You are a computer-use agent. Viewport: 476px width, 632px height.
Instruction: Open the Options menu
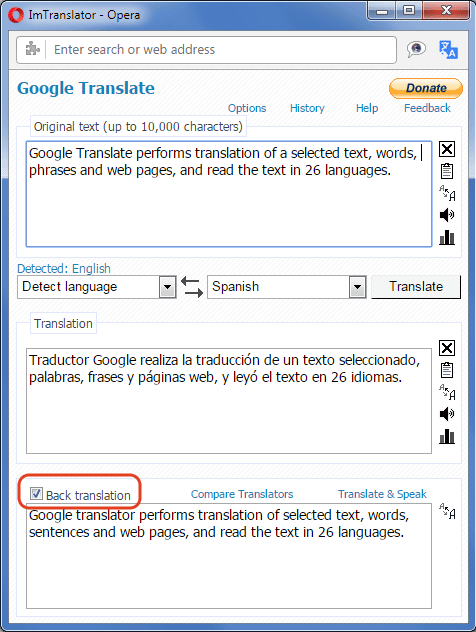pyautogui.click(x=247, y=108)
